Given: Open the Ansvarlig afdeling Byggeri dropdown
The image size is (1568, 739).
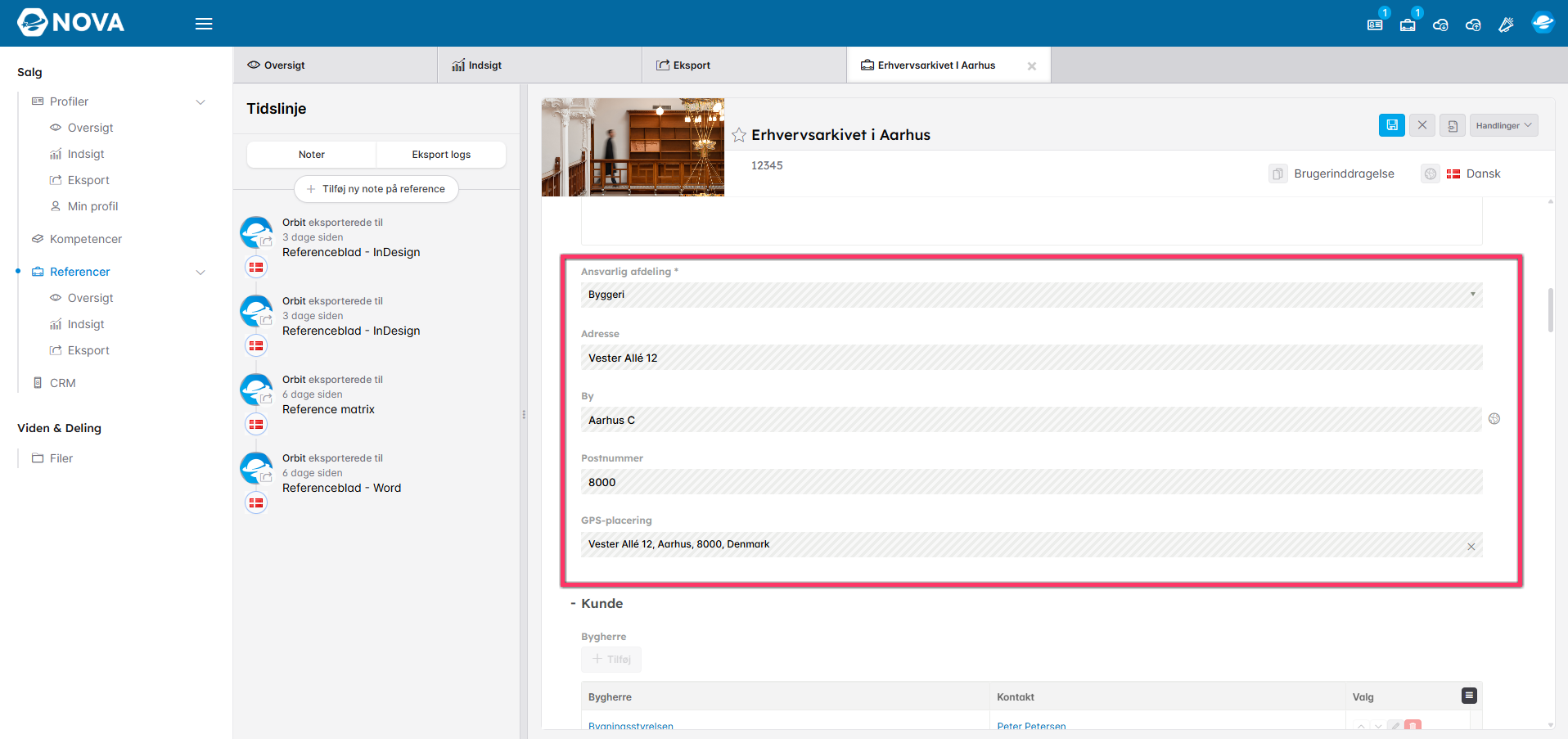Looking at the screenshot, I should coord(1031,295).
